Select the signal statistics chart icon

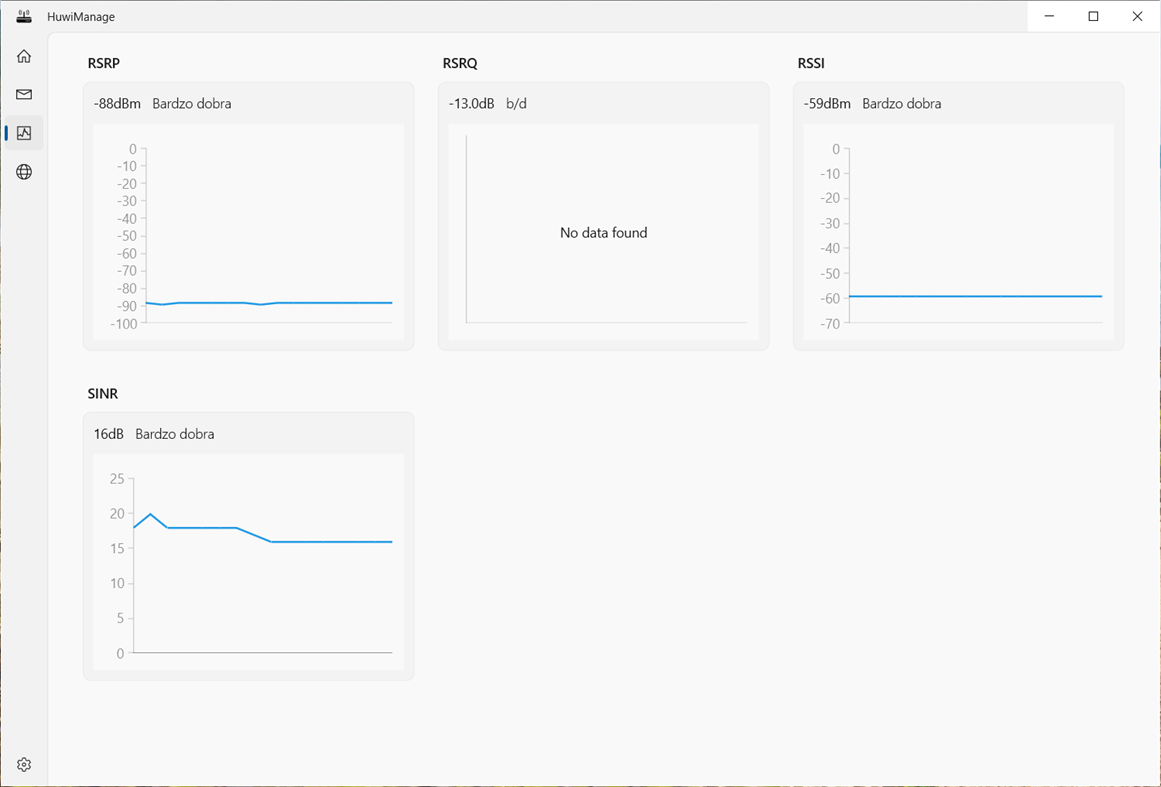24,133
